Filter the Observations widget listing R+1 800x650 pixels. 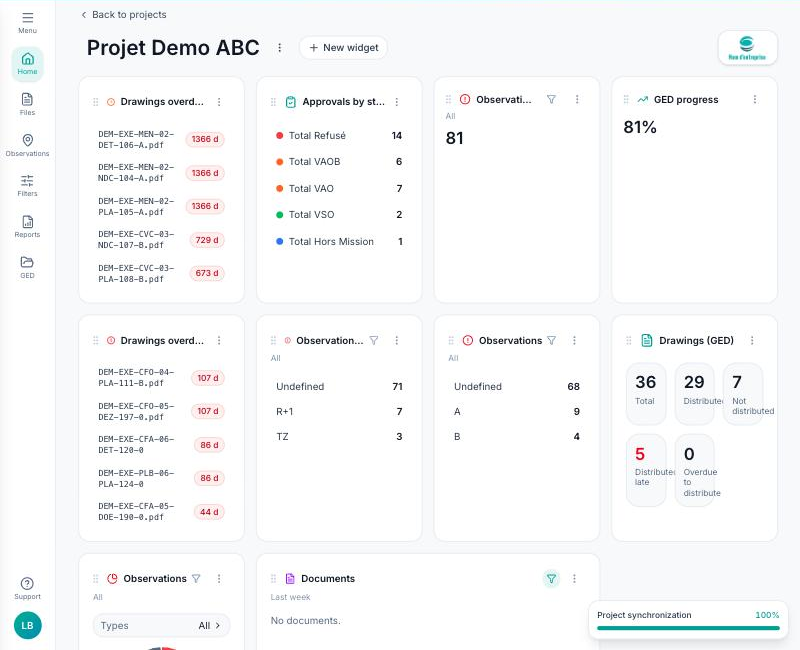tap(374, 340)
